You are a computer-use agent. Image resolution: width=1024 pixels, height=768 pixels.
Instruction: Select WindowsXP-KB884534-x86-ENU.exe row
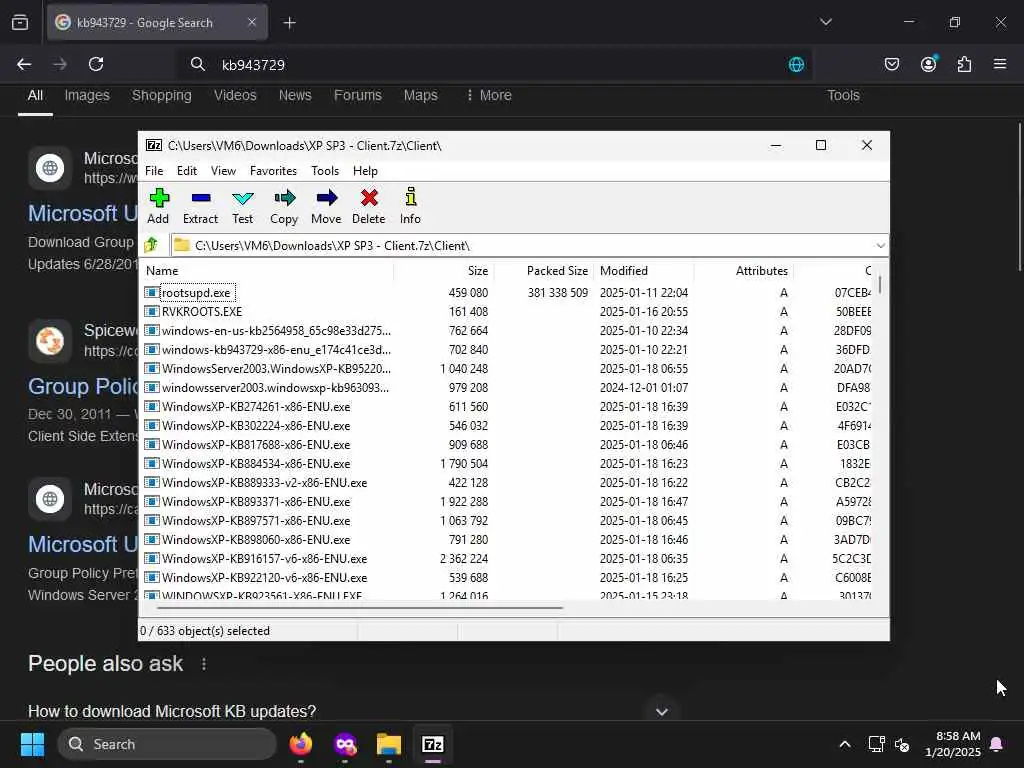tap(507, 464)
